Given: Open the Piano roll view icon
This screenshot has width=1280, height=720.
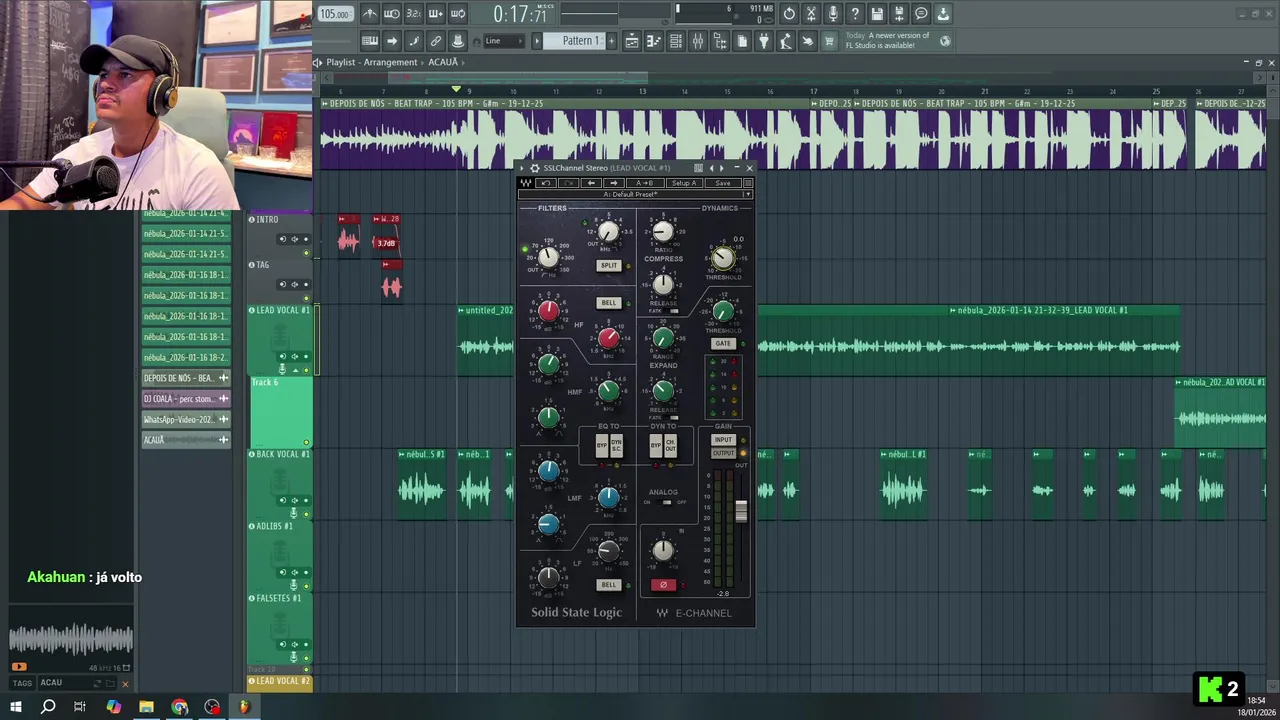Looking at the screenshot, I should tap(654, 41).
